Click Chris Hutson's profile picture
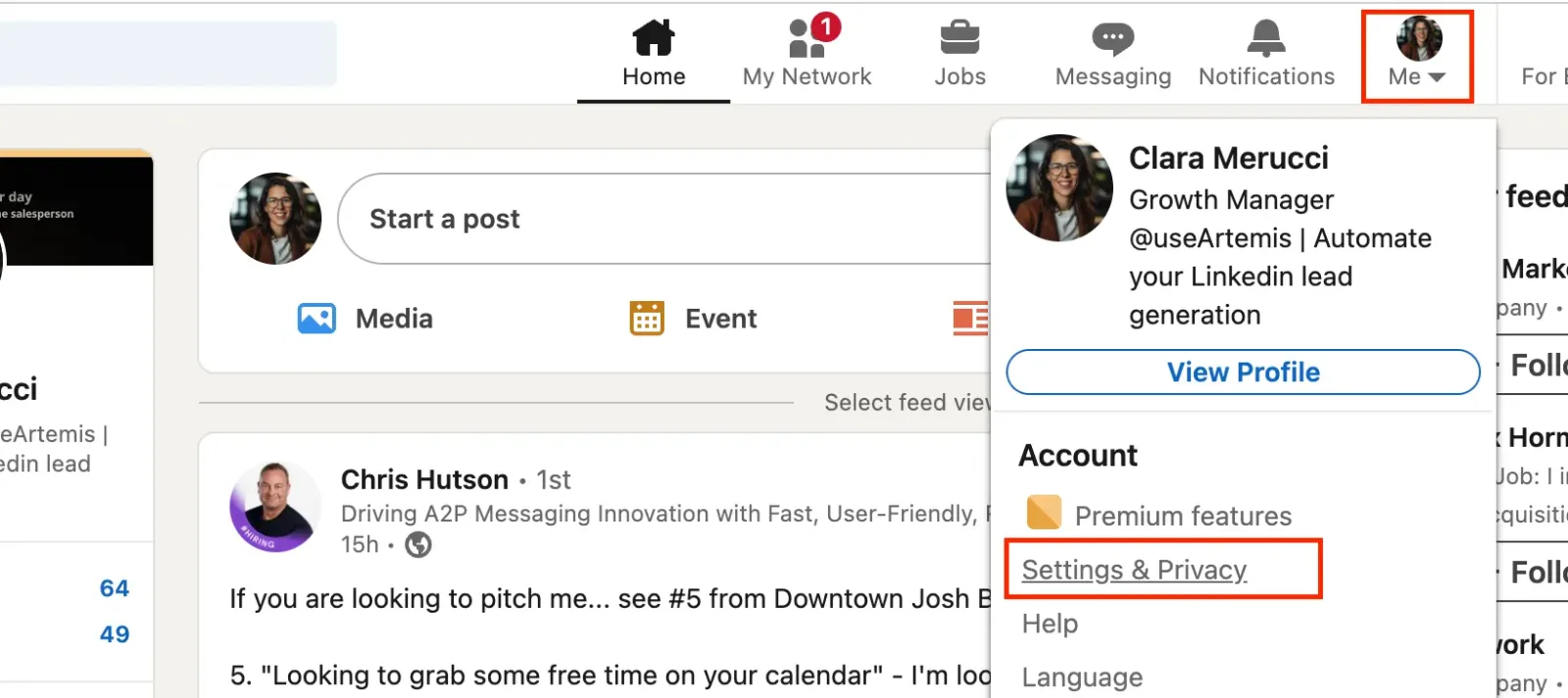 (x=275, y=508)
